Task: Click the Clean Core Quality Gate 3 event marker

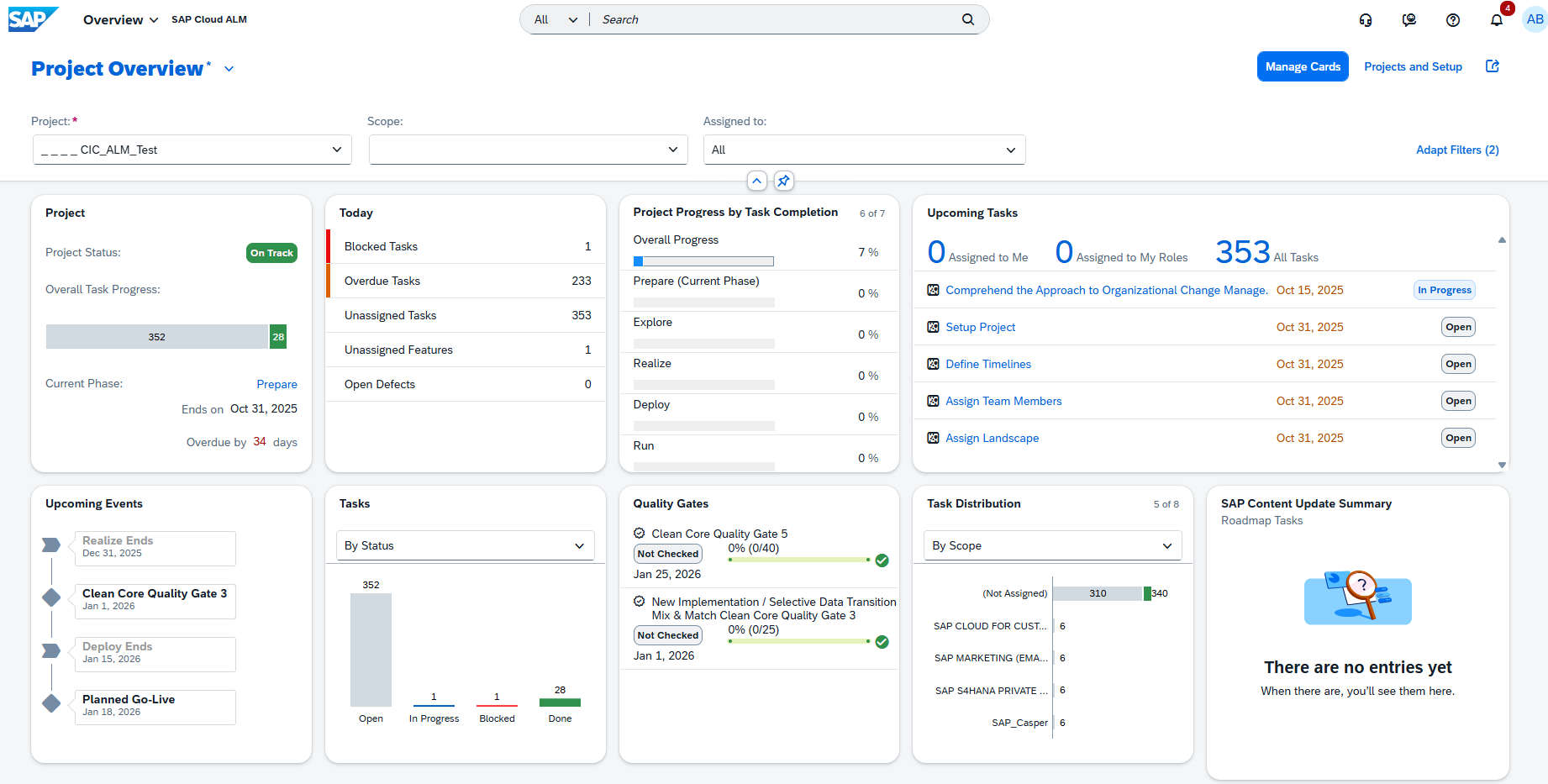Action: pos(51,597)
